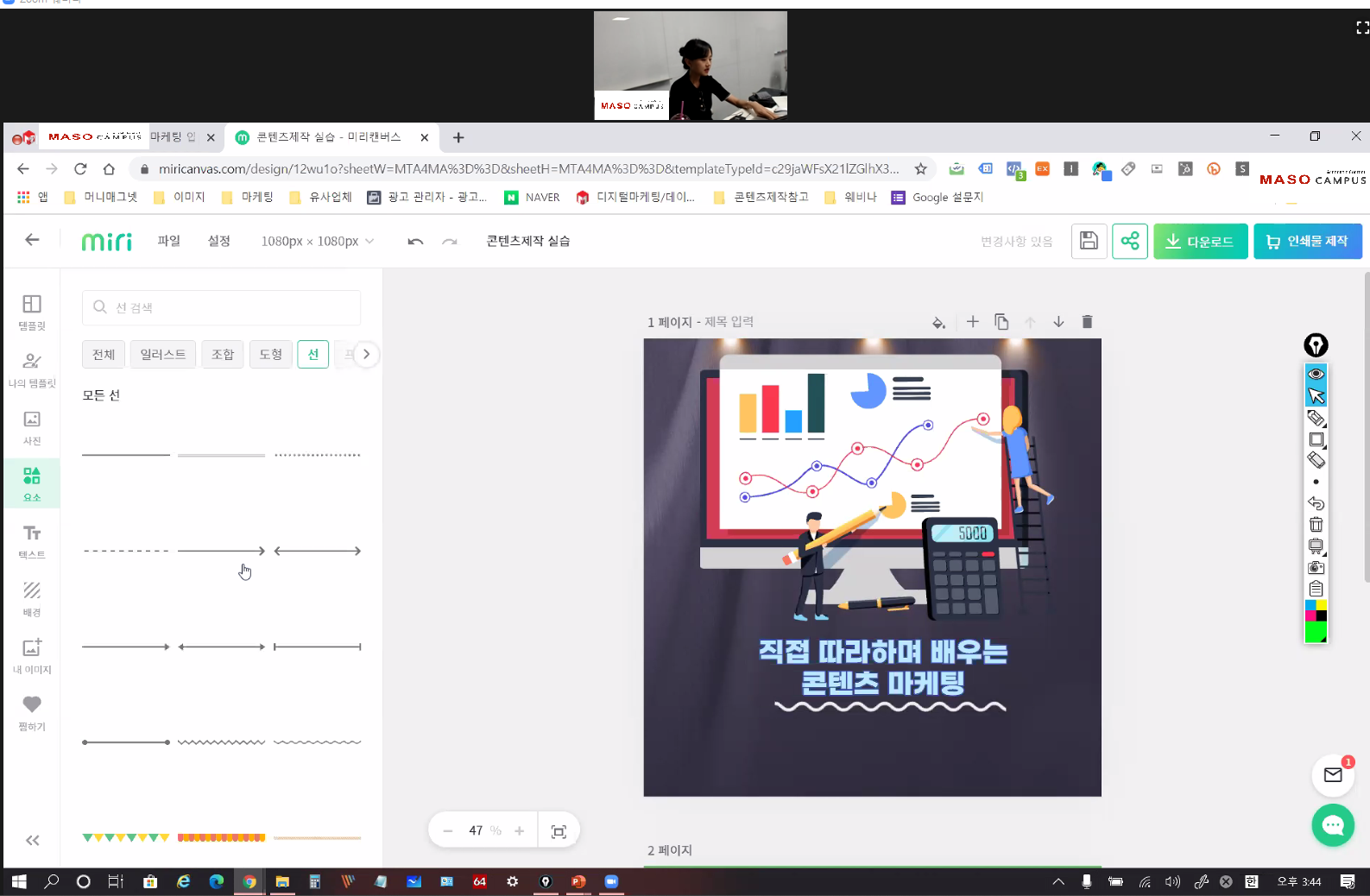Toggle the eye icon in annotation toolbar
Screen dimensions: 1370x896
(x=1316, y=375)
